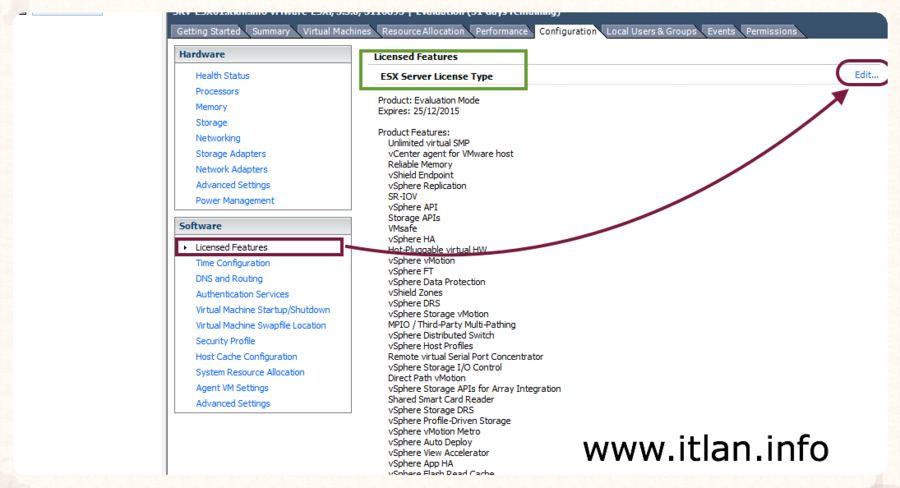The height and width of the screenshot is (488, 900).
Task: Open the Permissions tab
Action: (x=771, y=31)
